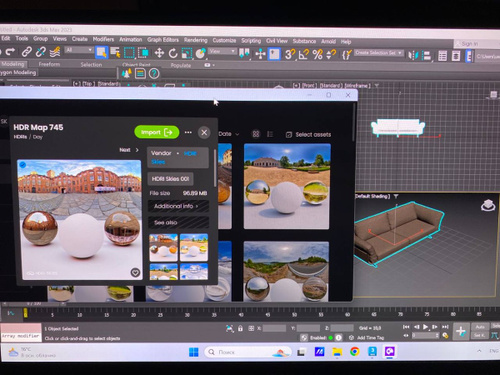Screen dimensions: 500x375
Task: Choose the Rectangular Selection Region icon
Action: click(129, 53)
